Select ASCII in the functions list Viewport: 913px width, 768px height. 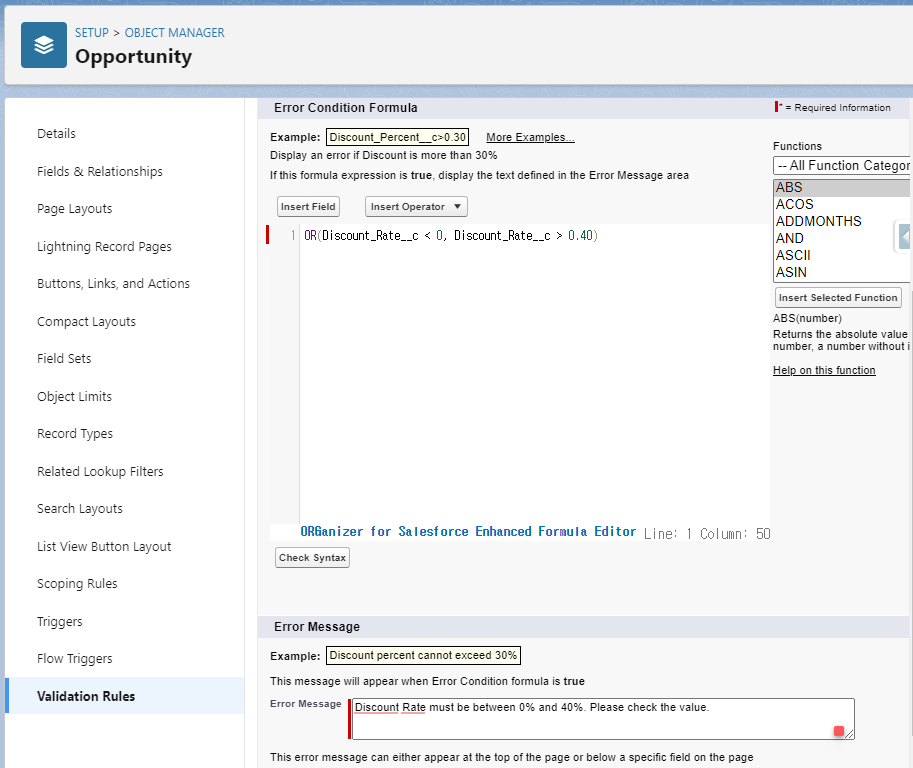(842, 255)
